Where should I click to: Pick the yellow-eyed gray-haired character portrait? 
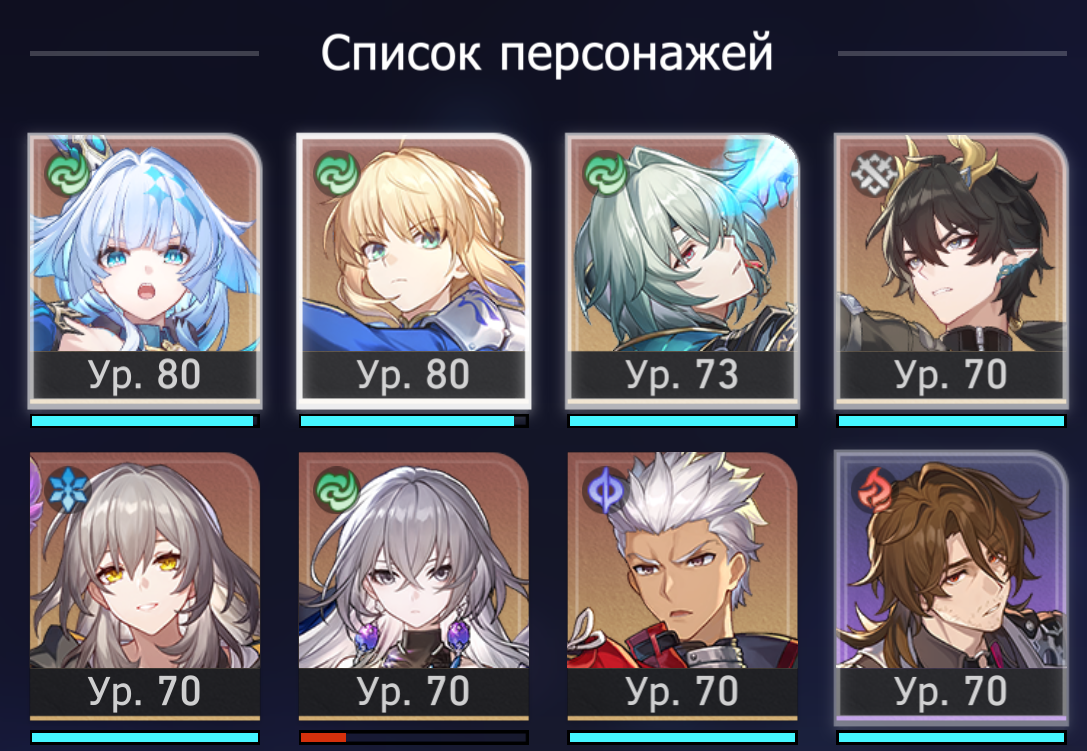[145, 586]
